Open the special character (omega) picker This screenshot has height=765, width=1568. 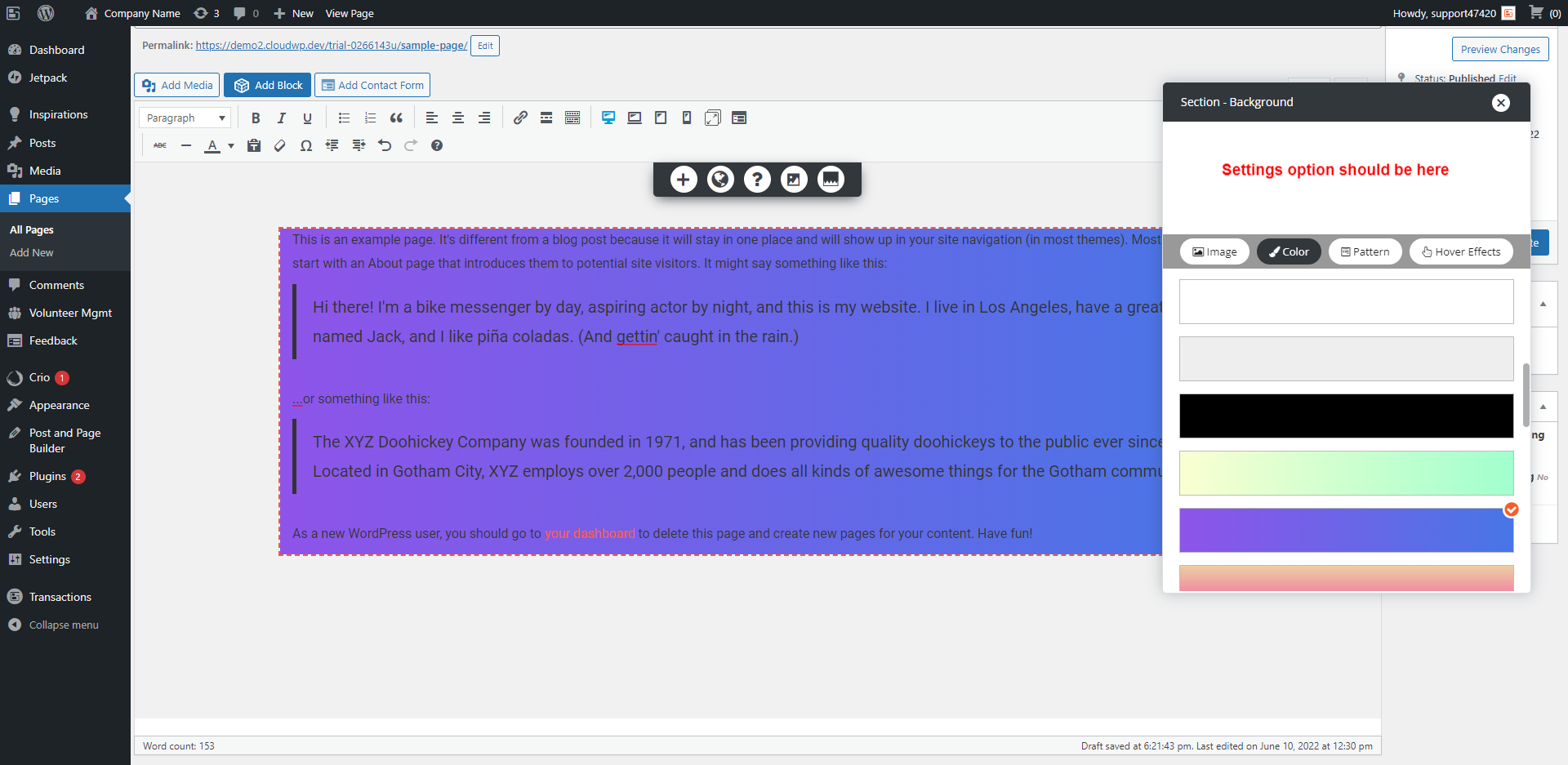[306, 145]
